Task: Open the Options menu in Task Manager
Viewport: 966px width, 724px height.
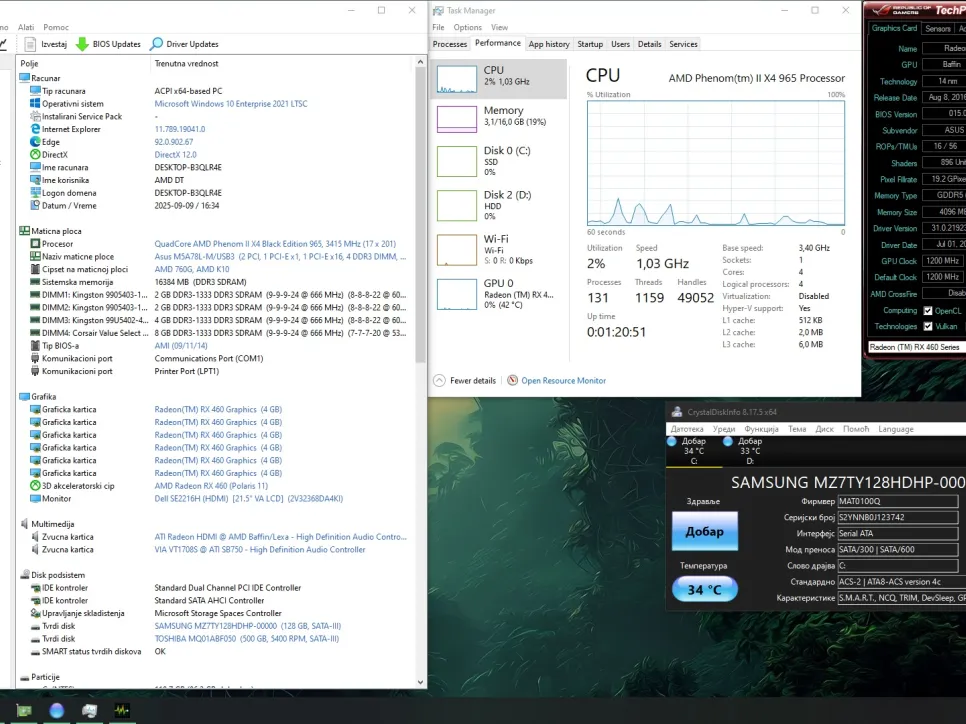Action: click(467, 28)
